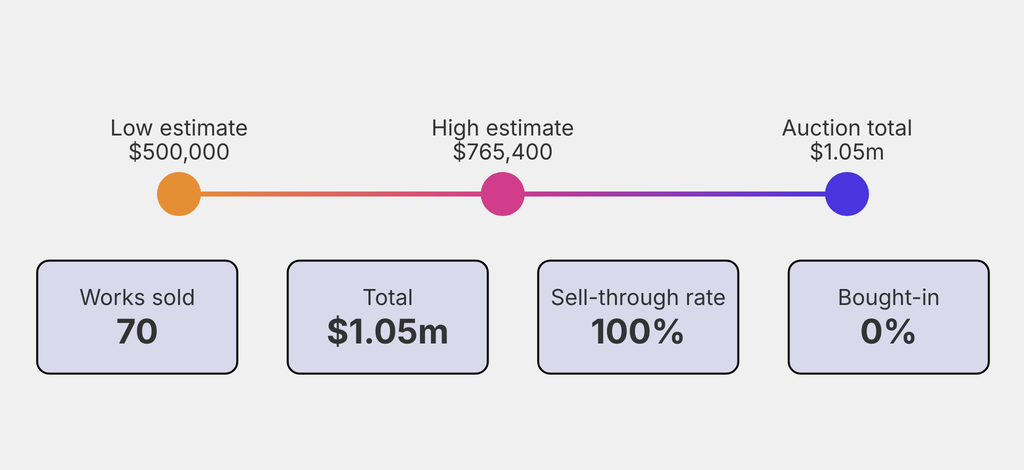Select the $765,400 high estimate value
The width and height of the screenshot is (1024, 470).
click(503, 152)
